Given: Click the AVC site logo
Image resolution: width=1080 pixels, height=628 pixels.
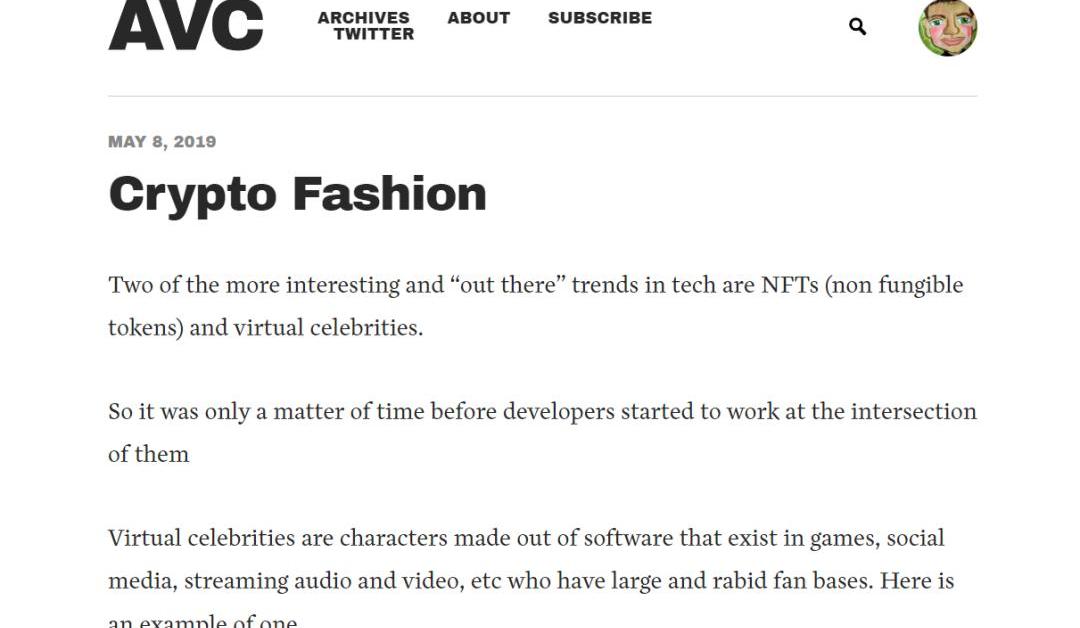Looking at the screenshot, I should (x=186, y=25).
